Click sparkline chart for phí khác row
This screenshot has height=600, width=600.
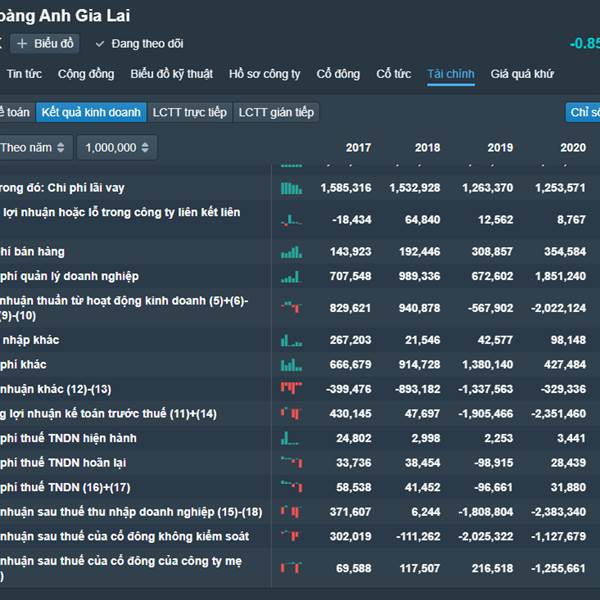click(292, 365)
